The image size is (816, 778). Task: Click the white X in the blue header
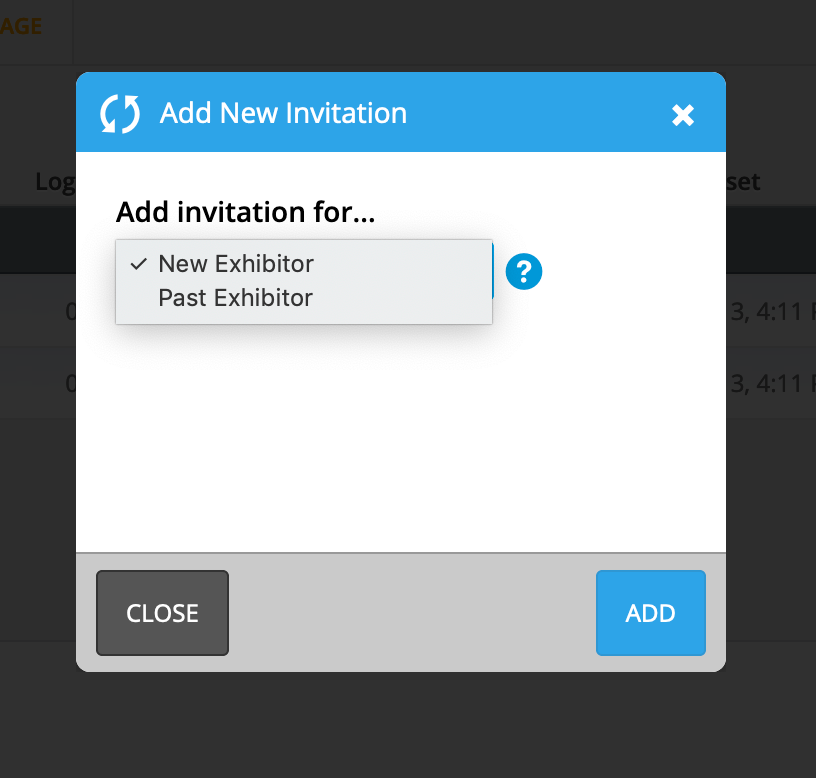(683, 115)
